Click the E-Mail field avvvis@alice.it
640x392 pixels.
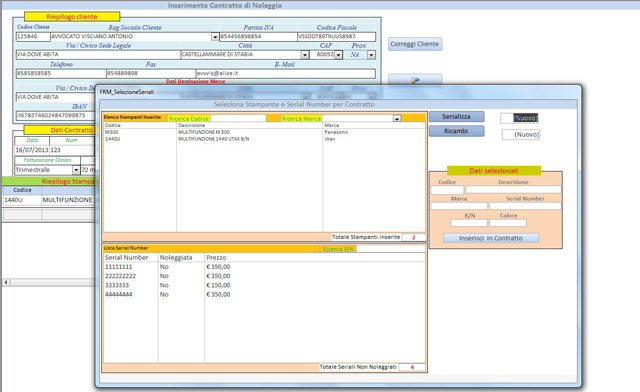286,74
